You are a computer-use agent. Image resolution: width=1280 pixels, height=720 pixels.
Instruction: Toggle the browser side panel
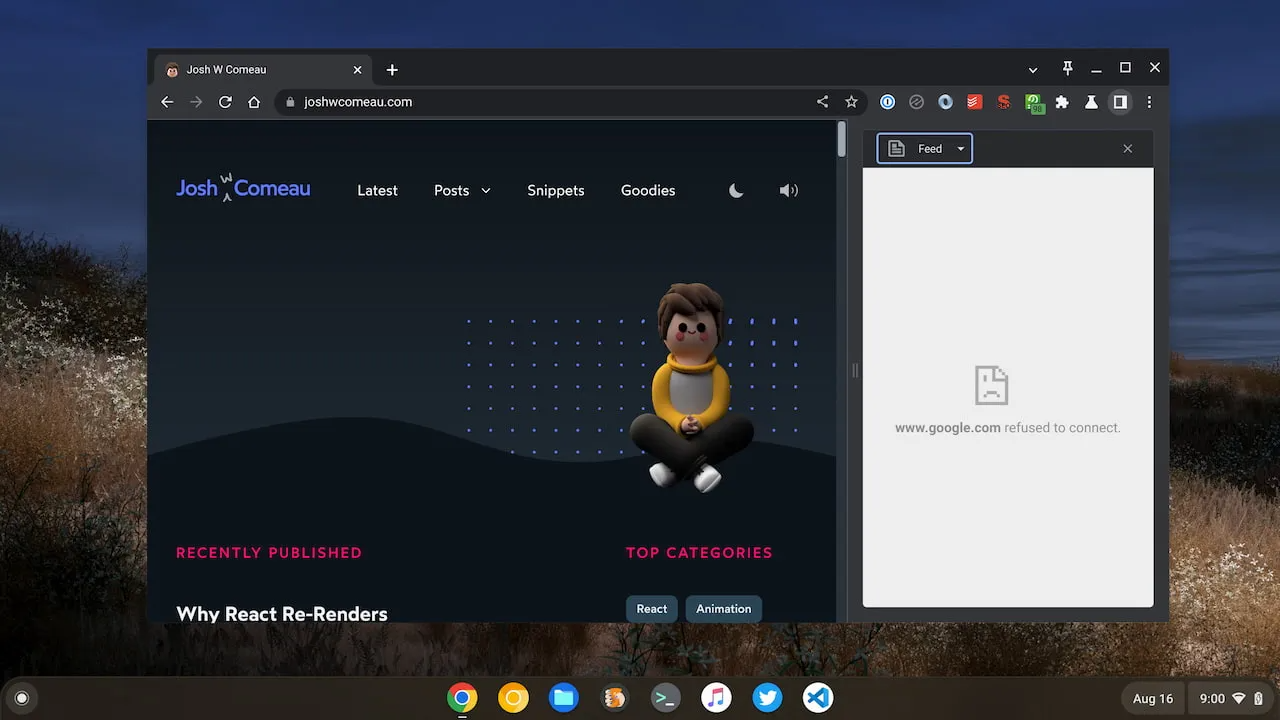(x=1120, y=101)
